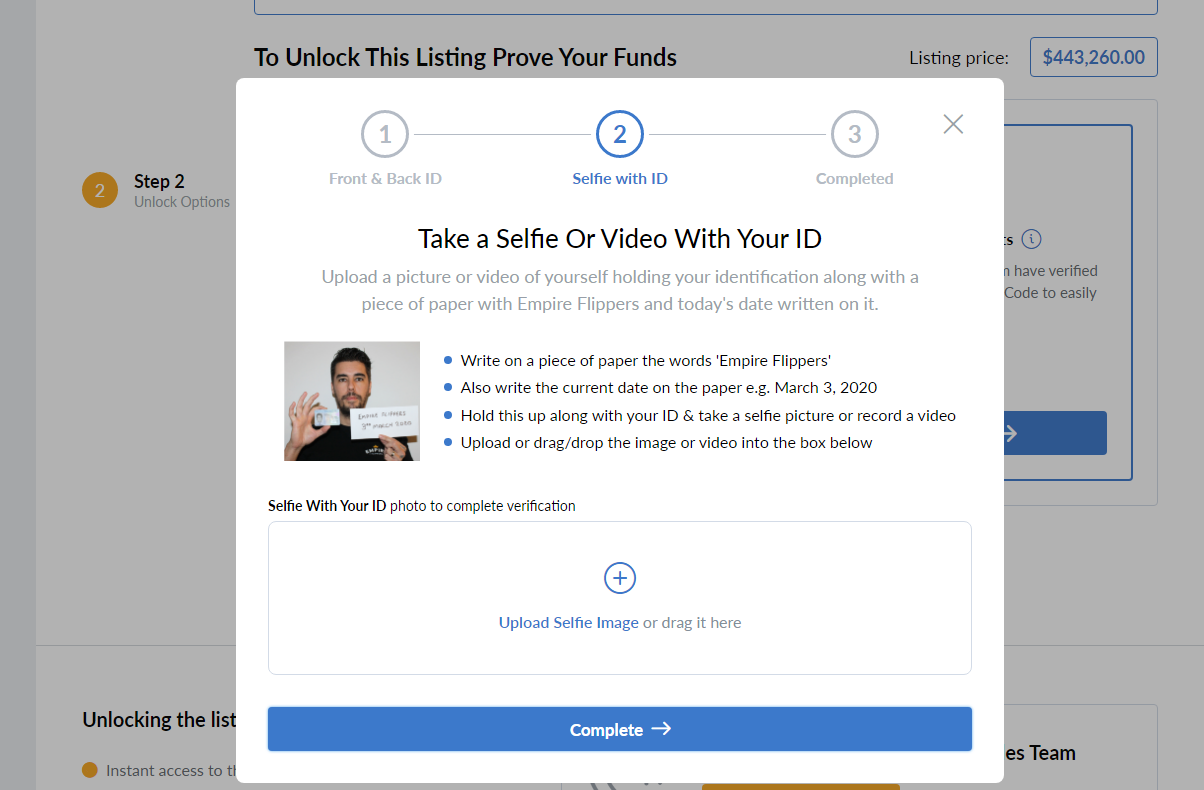
Task: Click 'Also write the current date' instruction
Action: [669, 388]
